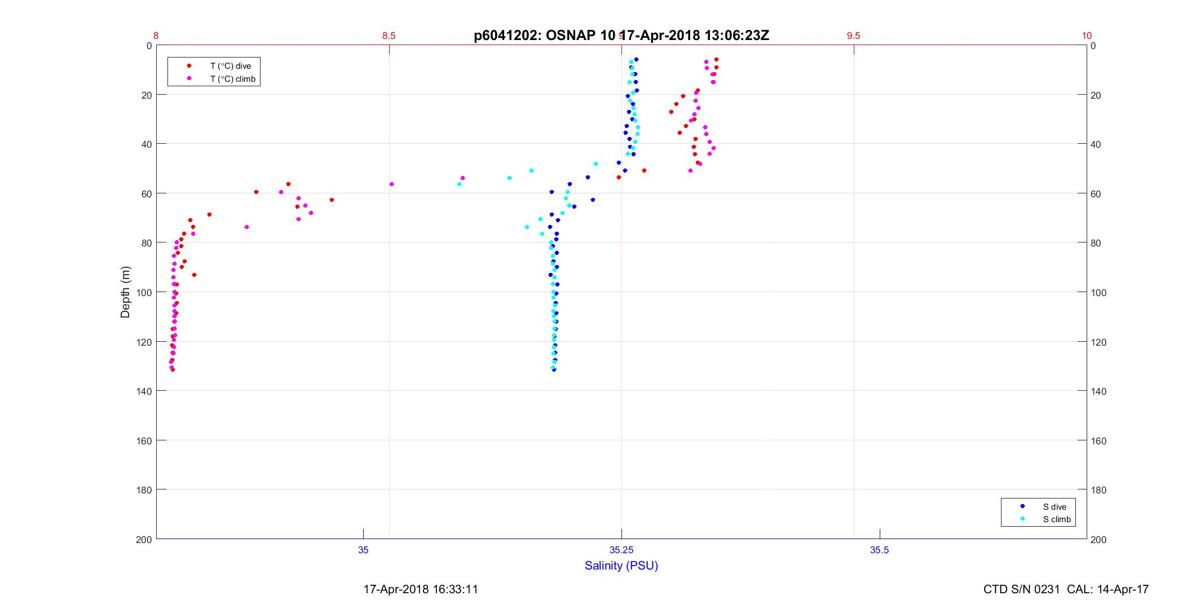The width and height of the screenshot is (1200, 606).
Task: Click the '35.25' salinity tick label
Action: click(621, 550)
